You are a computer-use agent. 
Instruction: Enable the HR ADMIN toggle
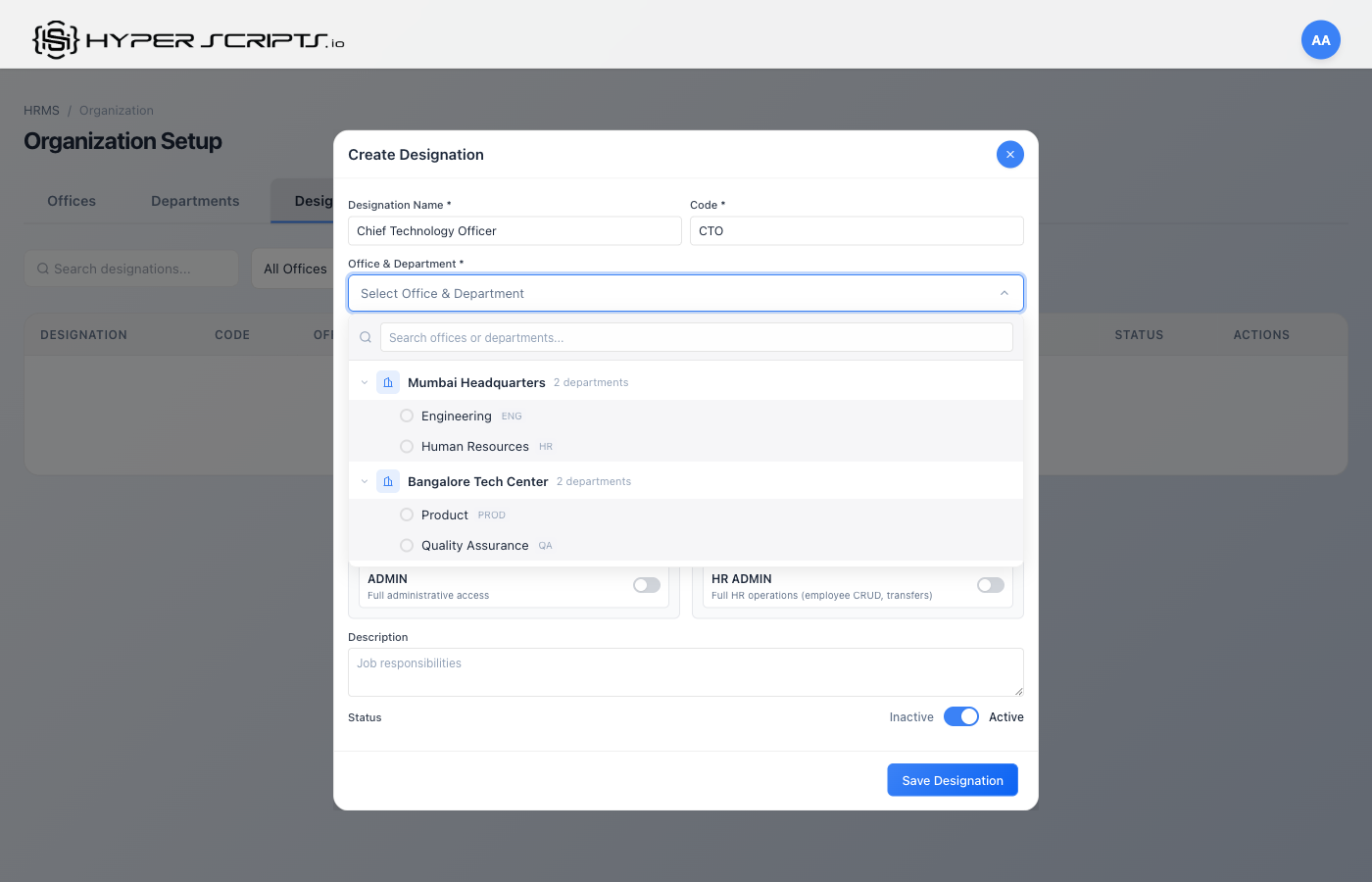tap(990, 584)
